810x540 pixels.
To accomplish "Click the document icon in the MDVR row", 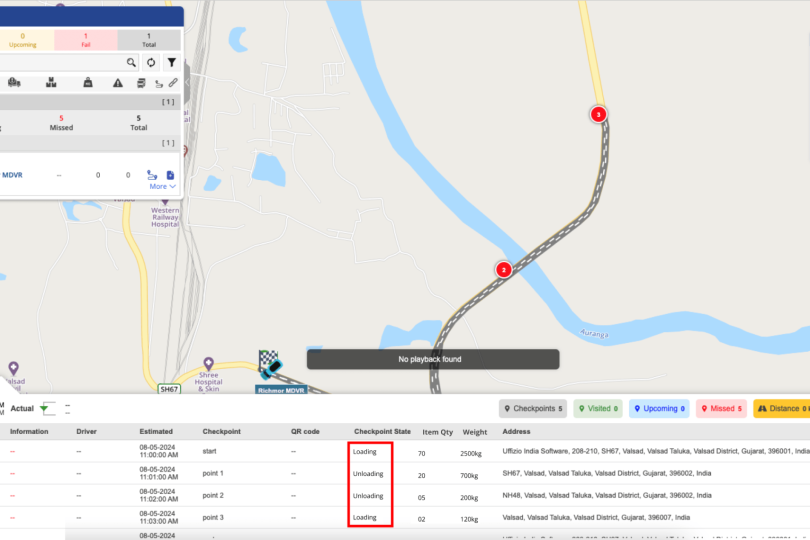I will (x=170, y=175).
